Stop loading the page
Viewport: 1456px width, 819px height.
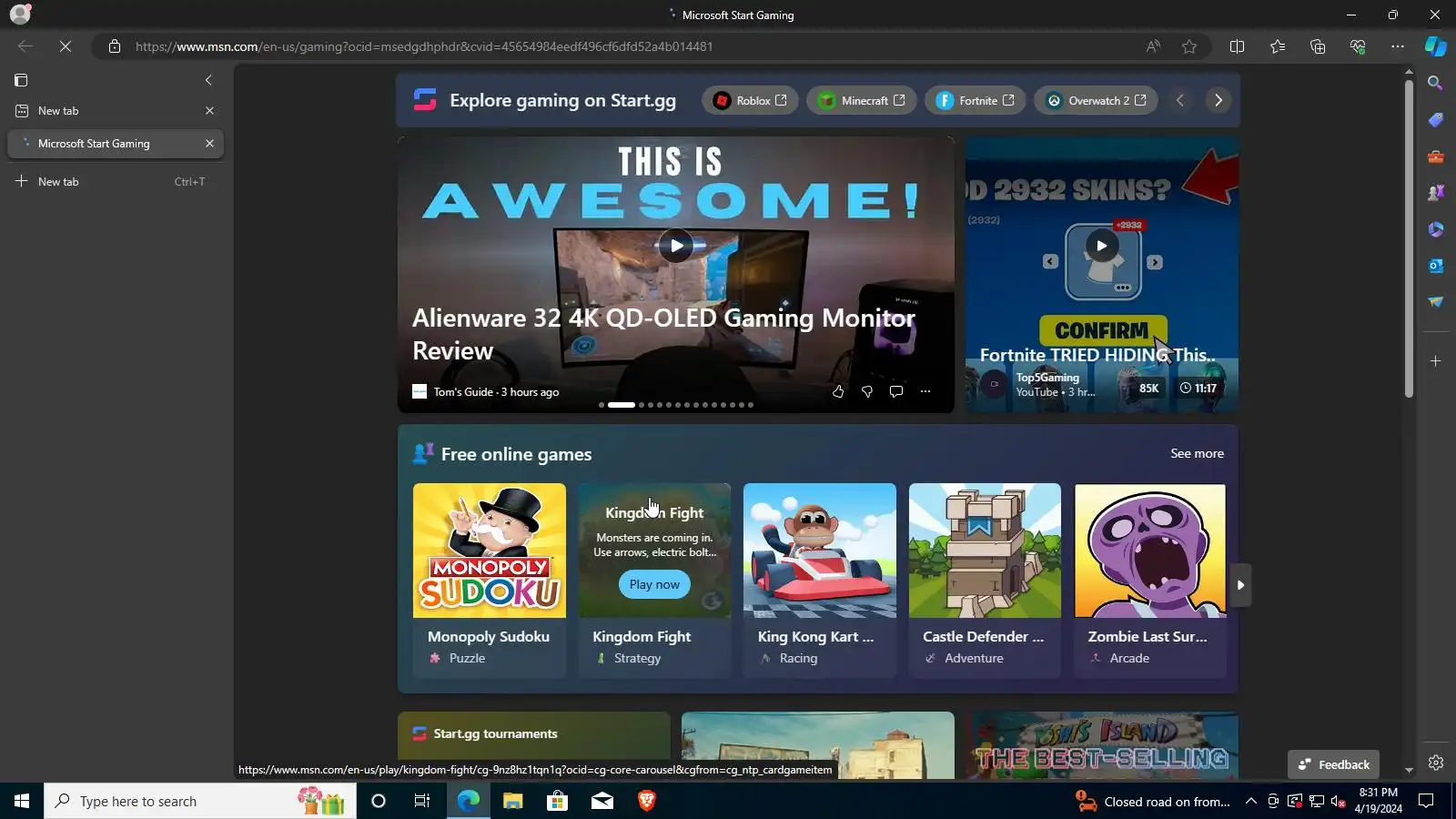tap(66, 46)
